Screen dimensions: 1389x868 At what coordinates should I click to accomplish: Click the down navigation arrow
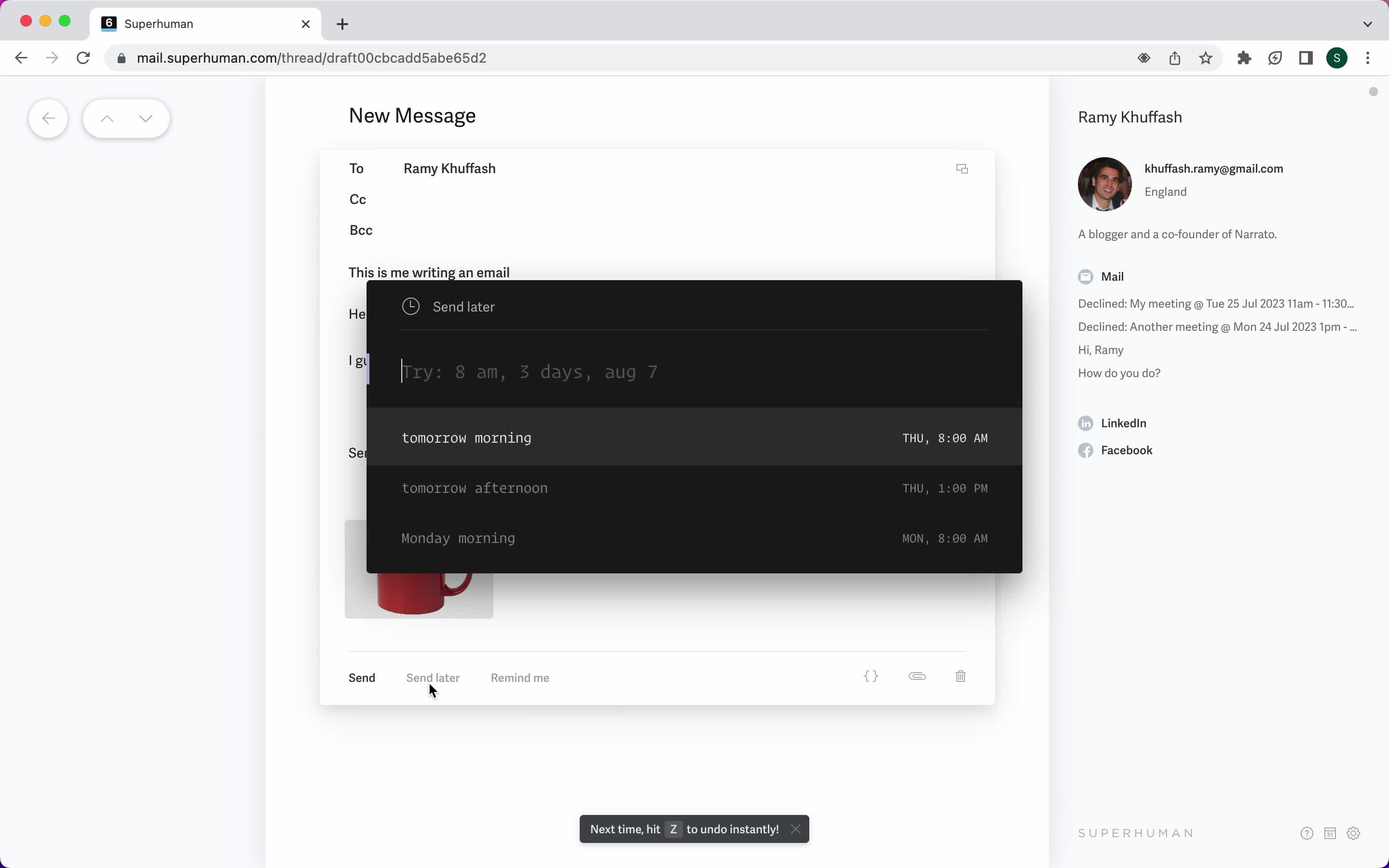145,118
